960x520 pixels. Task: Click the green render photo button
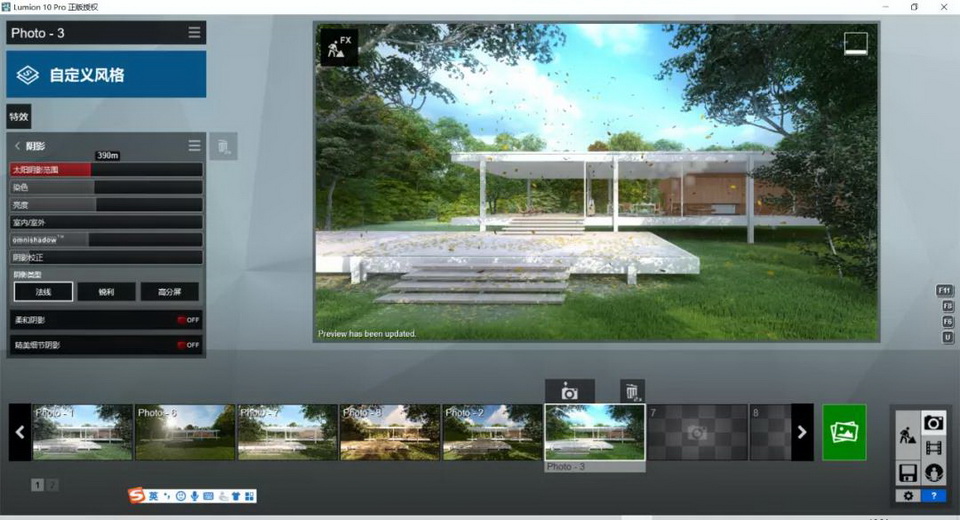pyautogui.click(x=844, y=432)
